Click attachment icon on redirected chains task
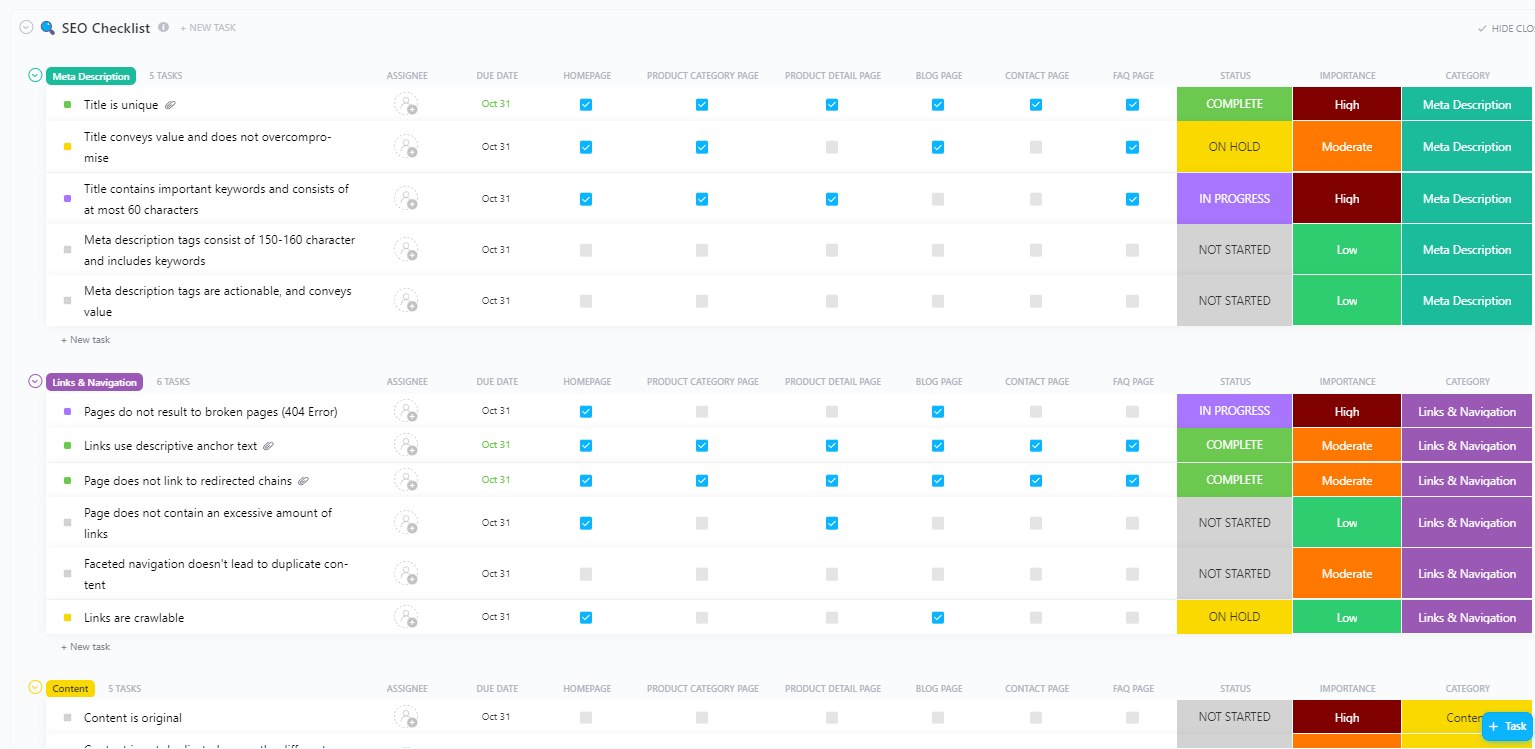1535x749 pixels. tap(303, 481)
